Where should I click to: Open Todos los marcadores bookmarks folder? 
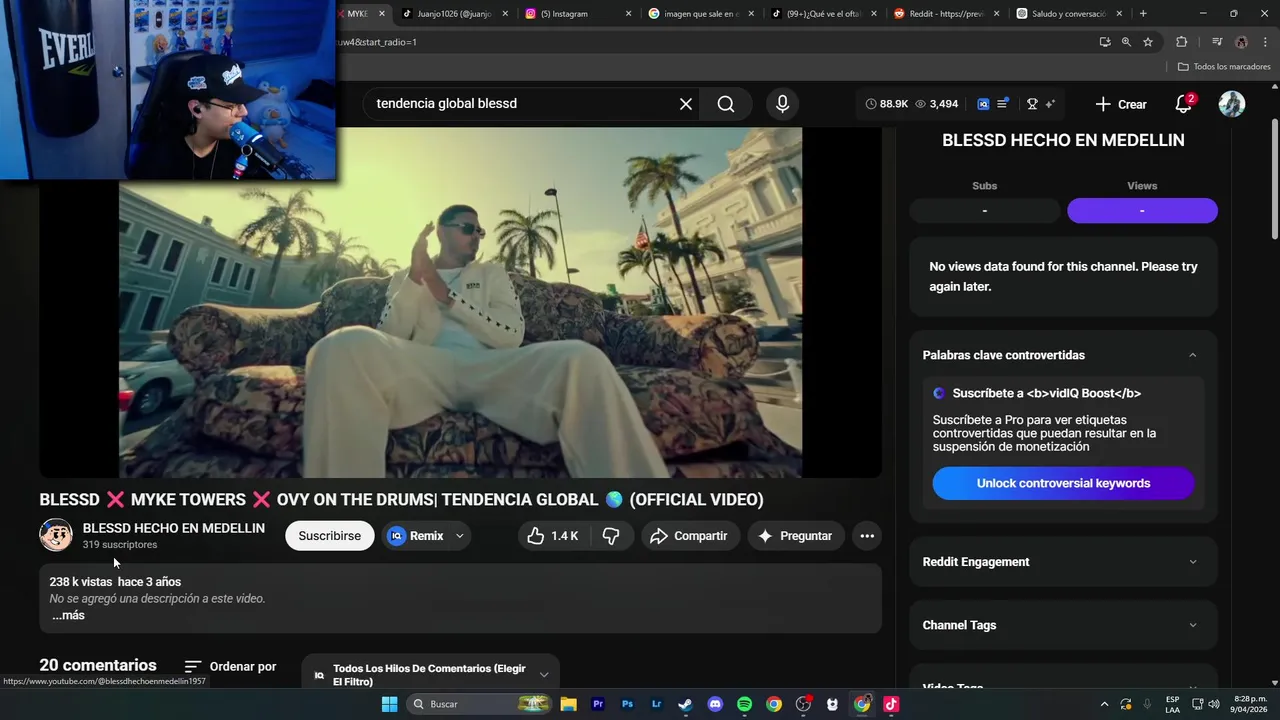[x=1224, y=67]
